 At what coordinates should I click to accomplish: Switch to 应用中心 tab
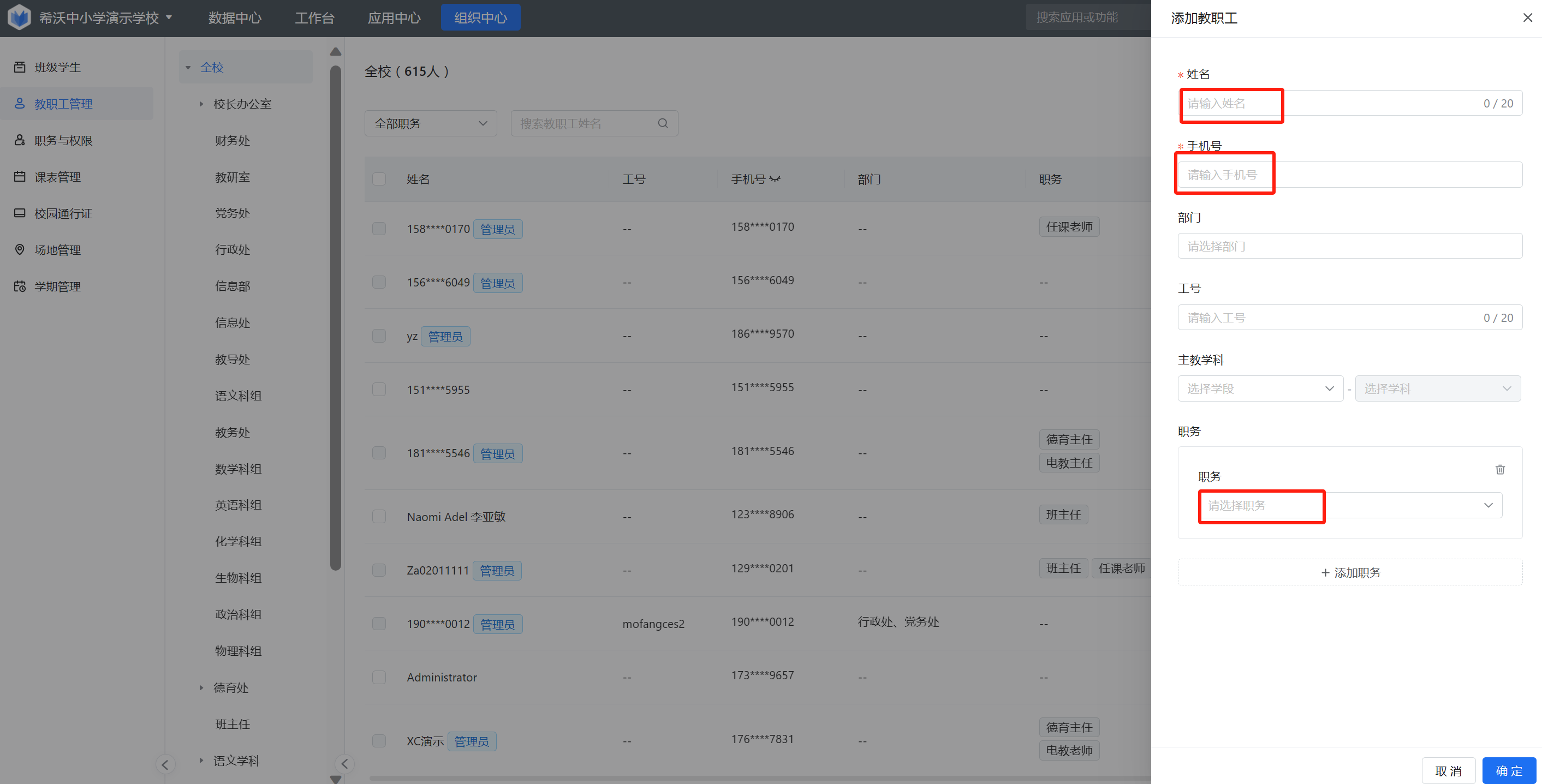[394, 17]
